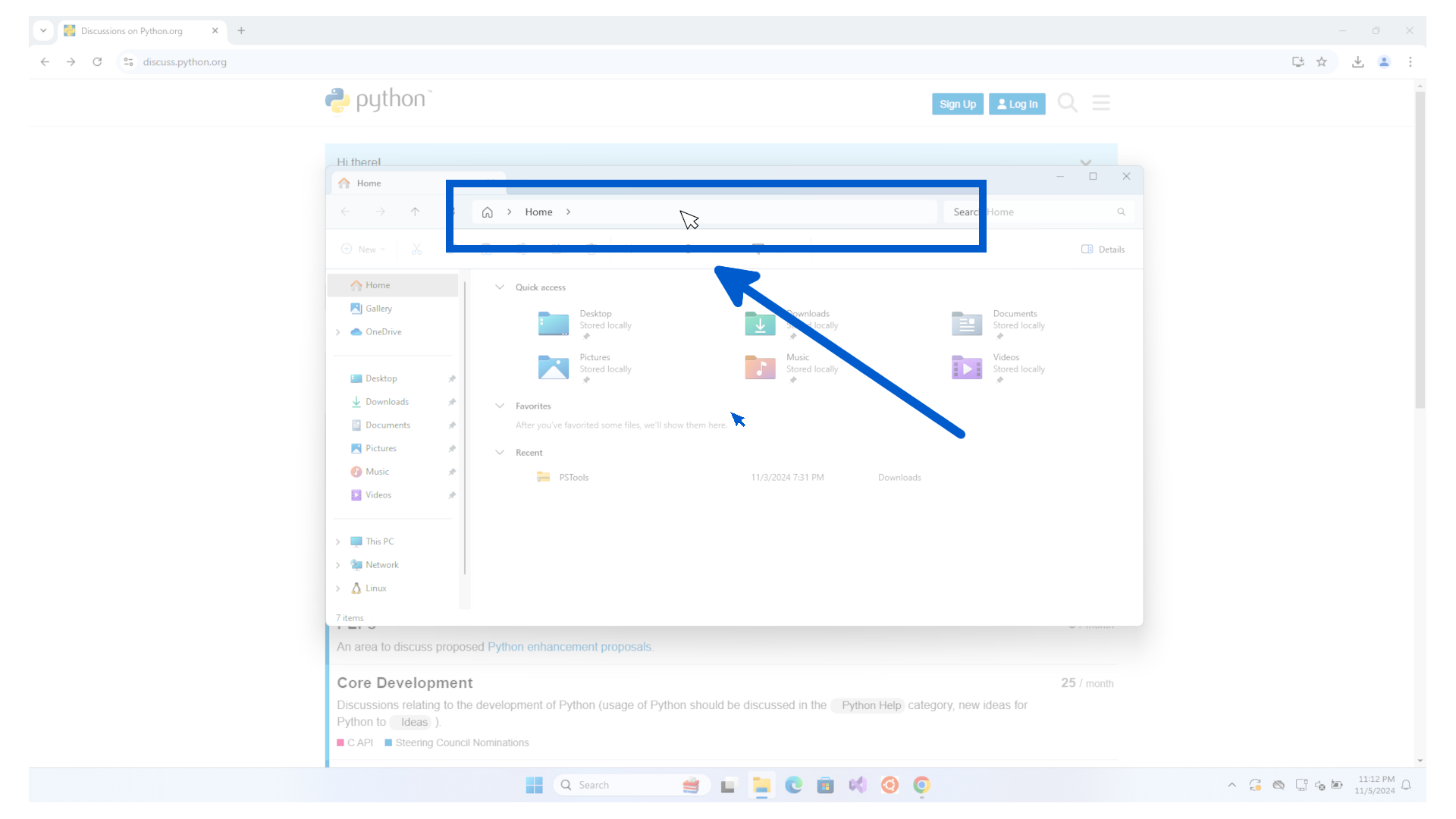Viewport: 1456px width, 819px height.
Task: Collapse the Quick access section
Action: (500, 287)
